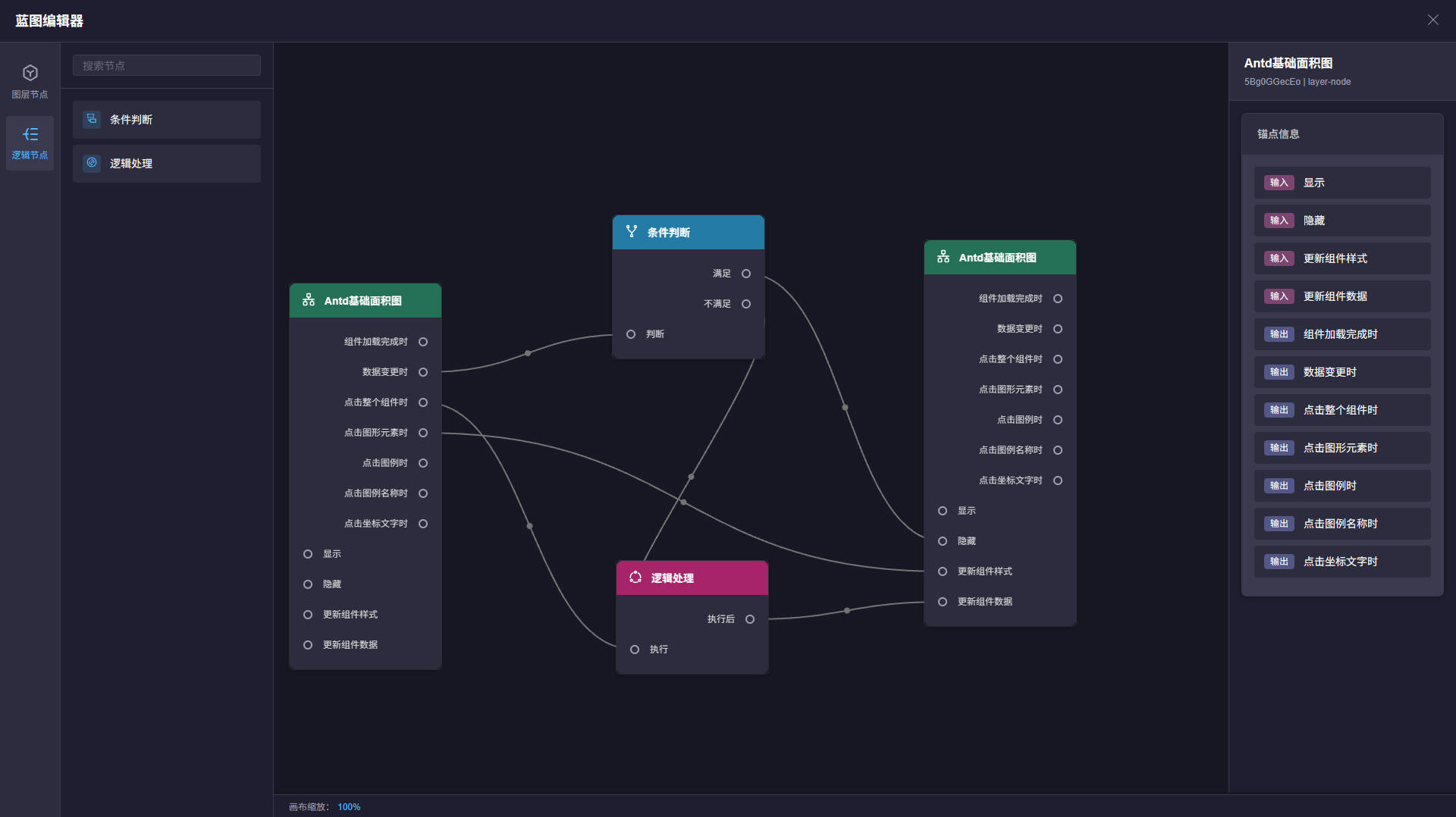Click the 锚点信息 panel heading

(1279, 134)
